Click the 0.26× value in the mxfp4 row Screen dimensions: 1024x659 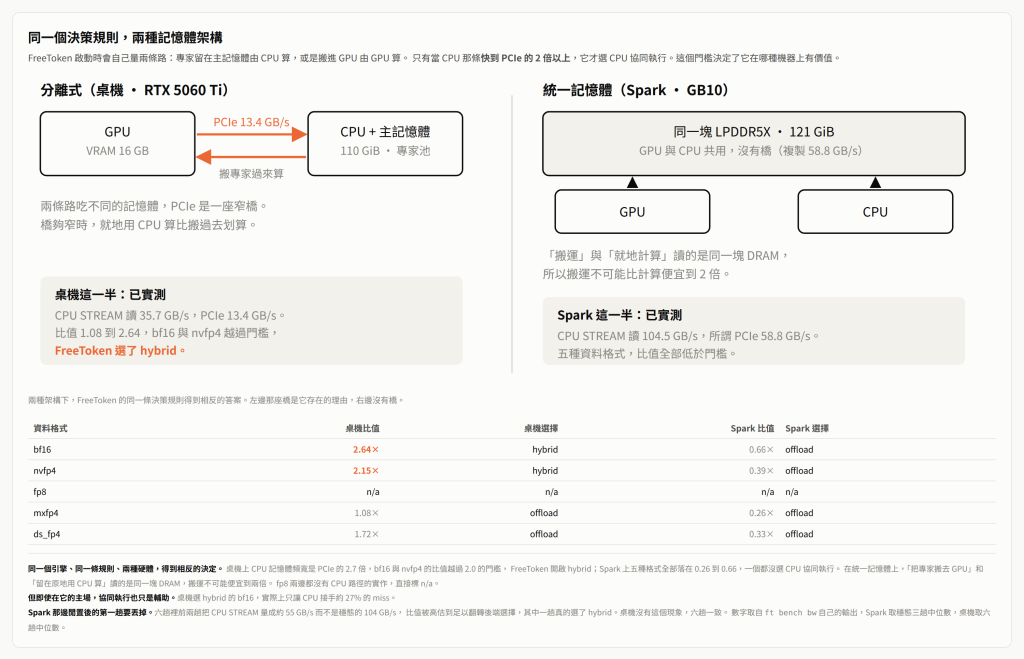point(761,513)
